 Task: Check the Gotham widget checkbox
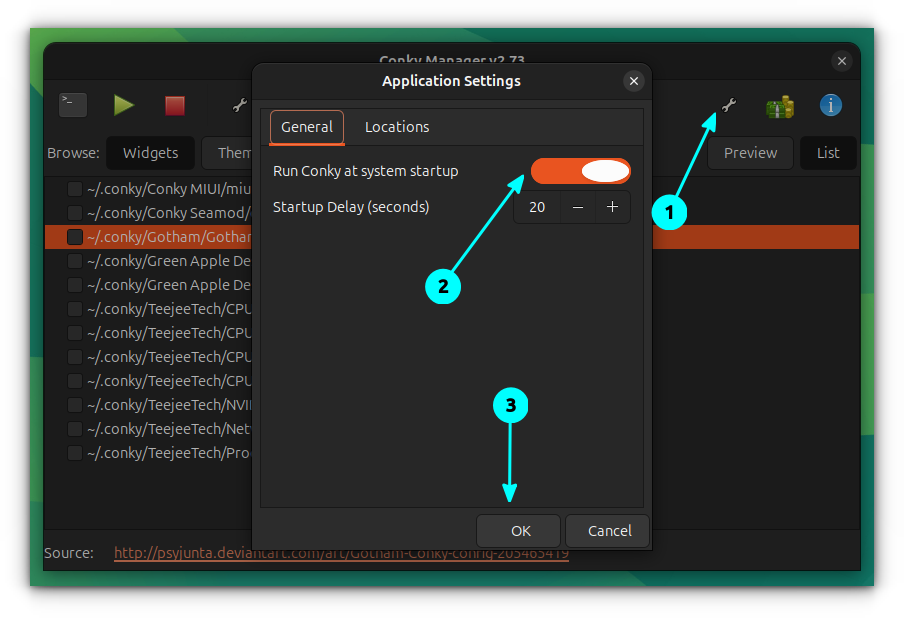(75, 237)
